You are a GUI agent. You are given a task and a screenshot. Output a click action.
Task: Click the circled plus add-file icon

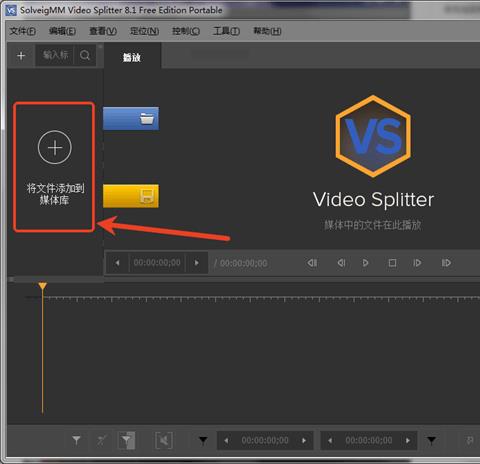[55, 147]
